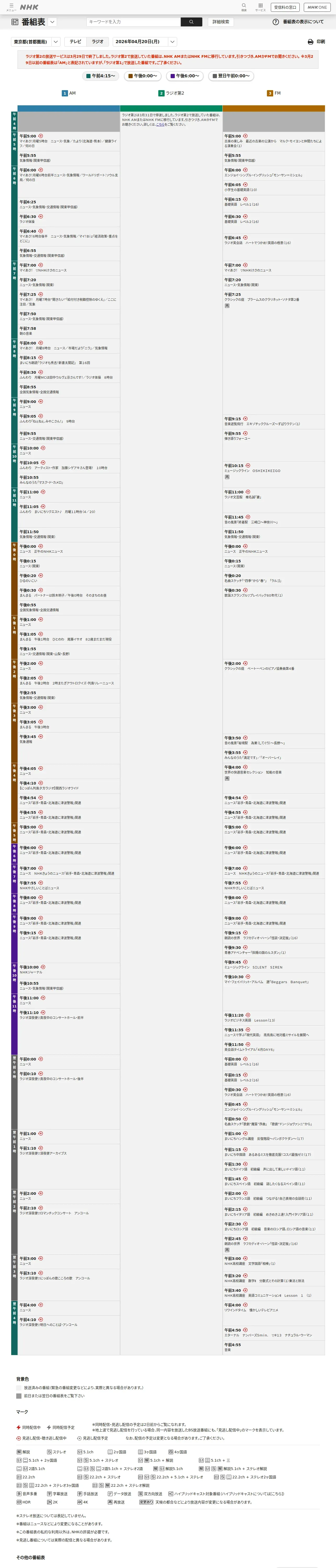Select the AM channel header
The width and height of the screenshot is (336, 1568).
(69, 93)
